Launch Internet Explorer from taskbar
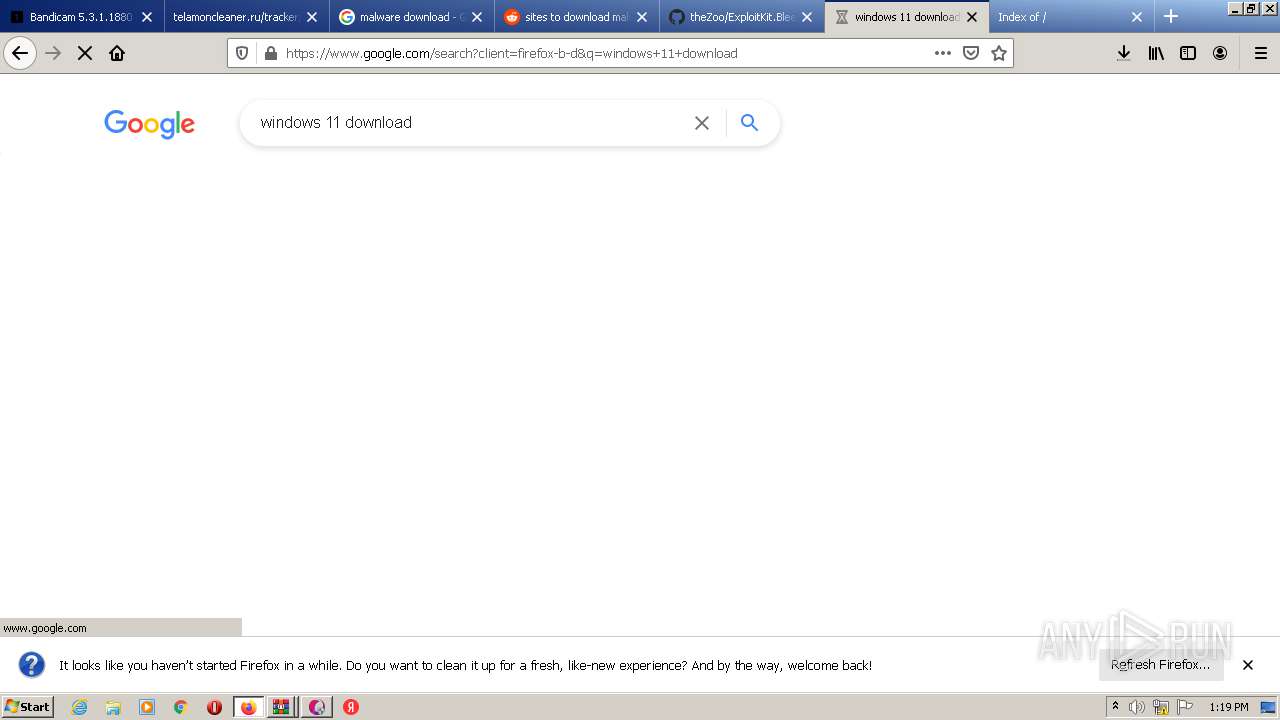The width and height of the screenshot is (1280, 720). [80, 707]
